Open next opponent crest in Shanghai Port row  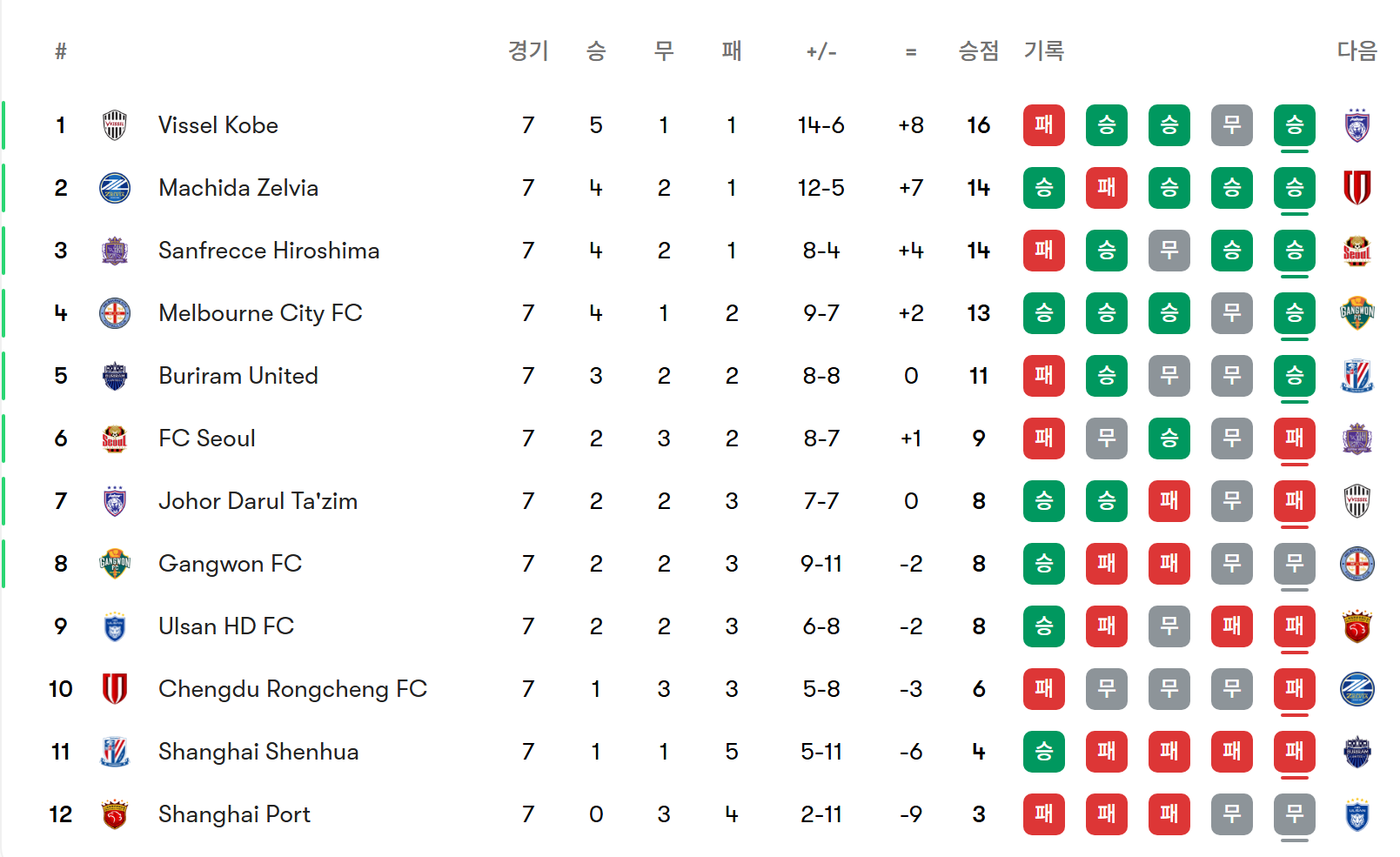1356,814
